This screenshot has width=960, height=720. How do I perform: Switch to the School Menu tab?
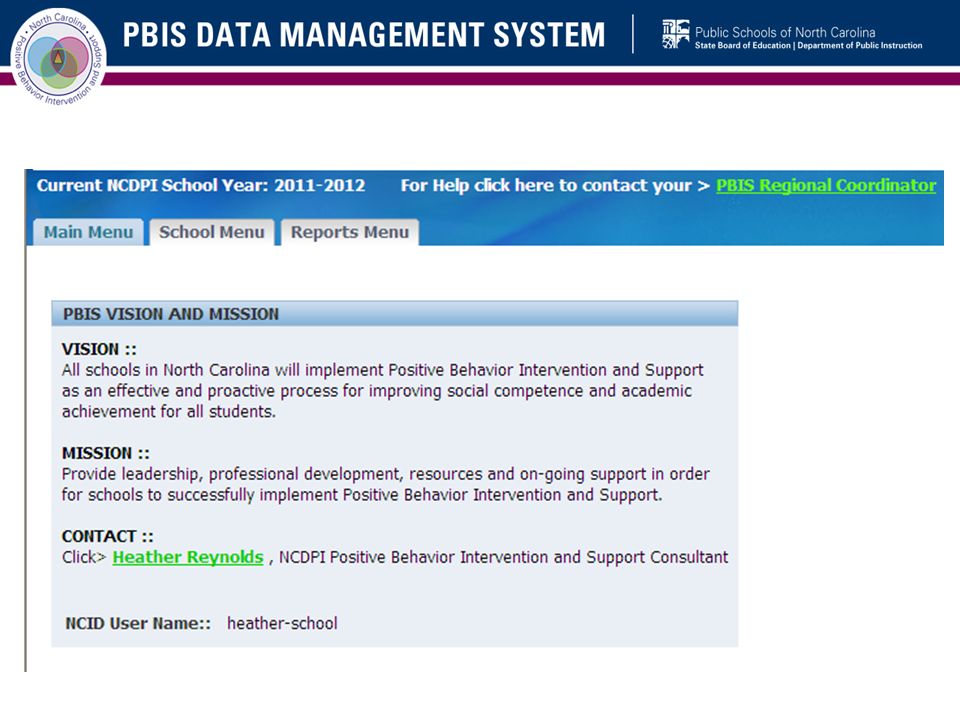point(212,232)
